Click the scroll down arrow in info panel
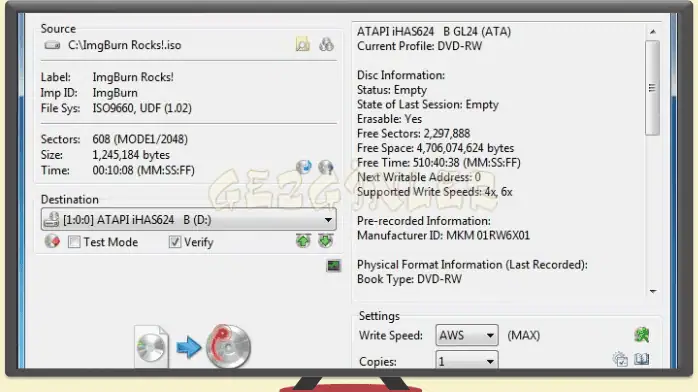 coord(653,291)
